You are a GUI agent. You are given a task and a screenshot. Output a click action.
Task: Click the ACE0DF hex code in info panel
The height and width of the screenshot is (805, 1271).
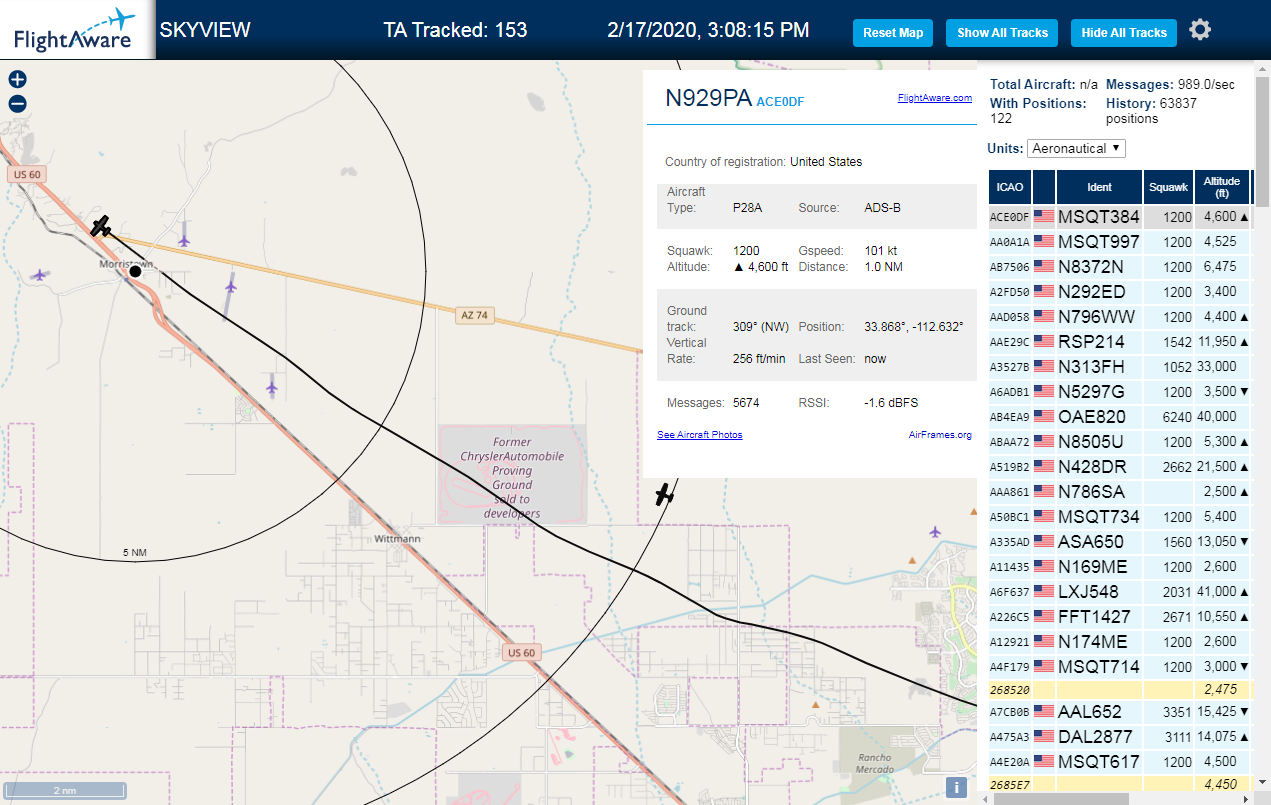tap(780, 101)
